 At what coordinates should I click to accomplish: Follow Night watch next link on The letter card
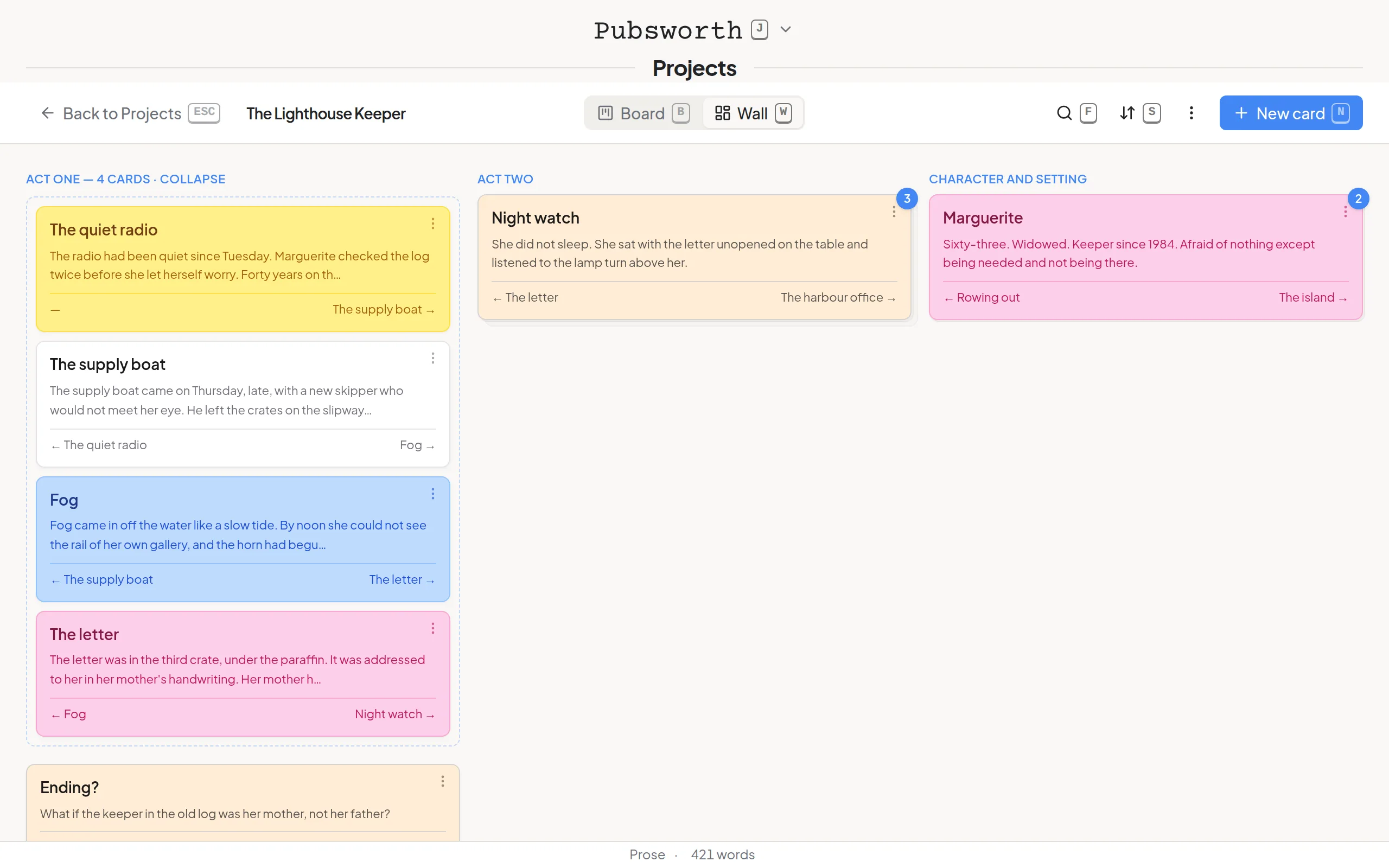(x=394, y=714)
